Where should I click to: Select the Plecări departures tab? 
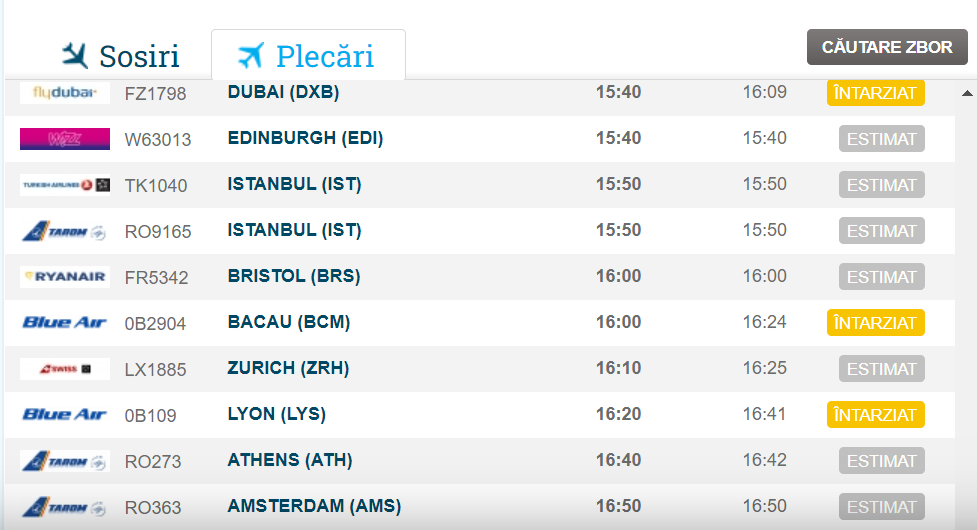tap(307, 55)
